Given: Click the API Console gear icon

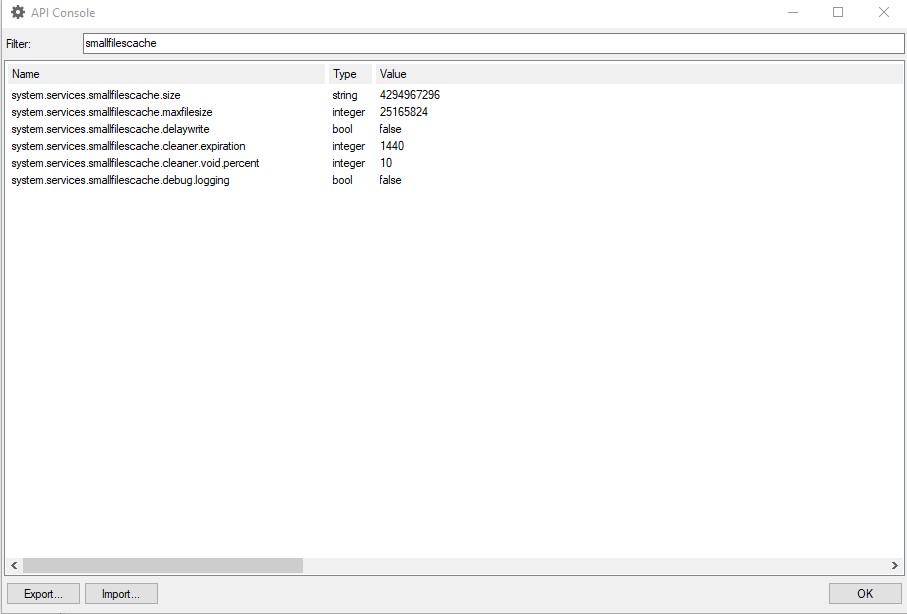Looking at the screenshot, I should pyautogui.click(x=18, y=12).
